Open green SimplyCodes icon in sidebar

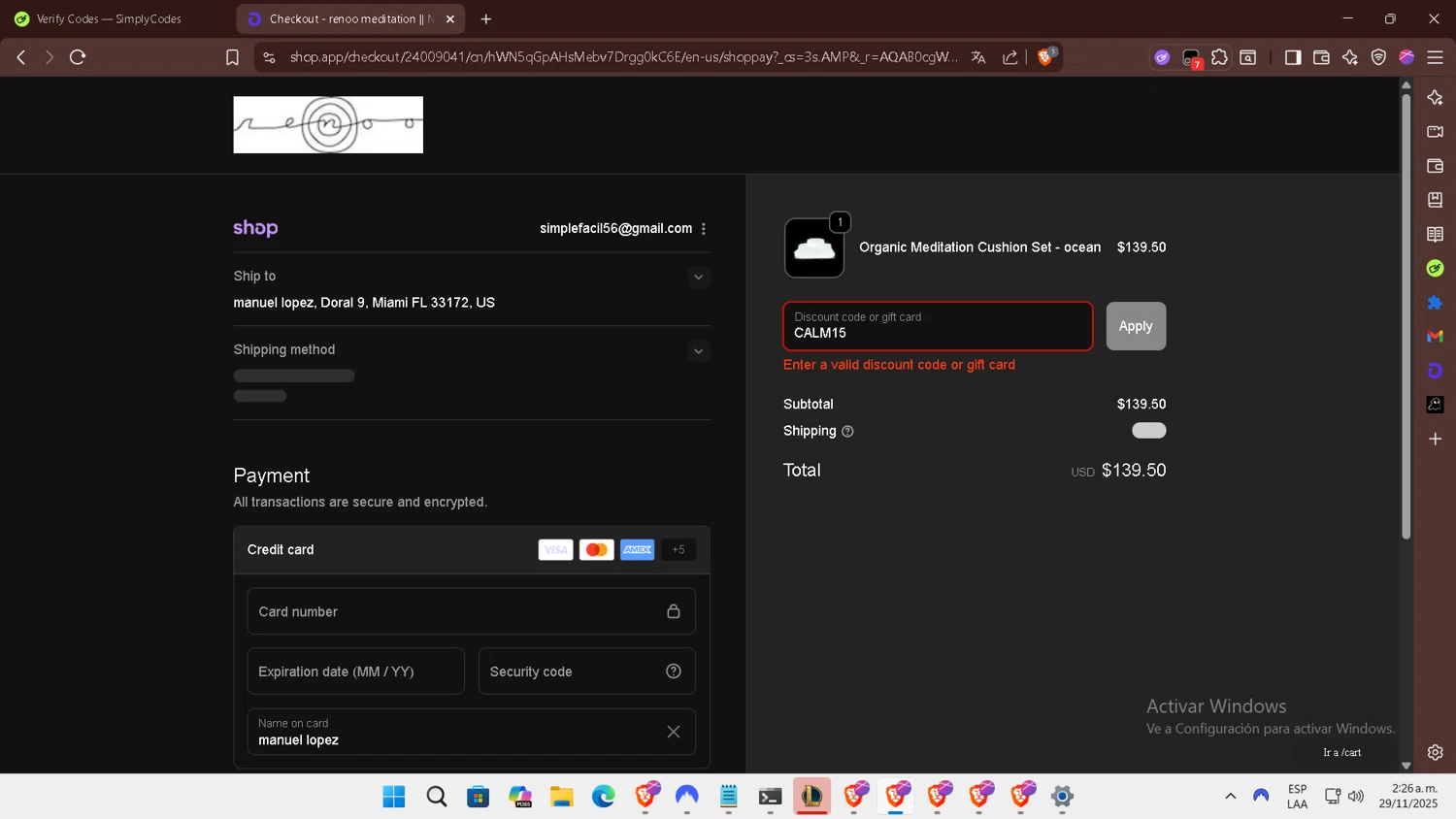(1435, 268)
